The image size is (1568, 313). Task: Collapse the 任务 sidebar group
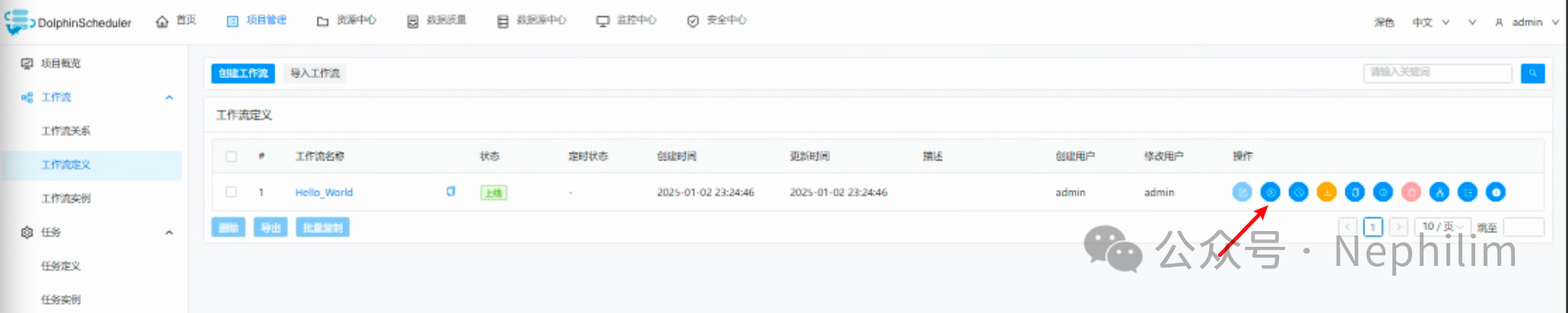[x=169, y=232]
